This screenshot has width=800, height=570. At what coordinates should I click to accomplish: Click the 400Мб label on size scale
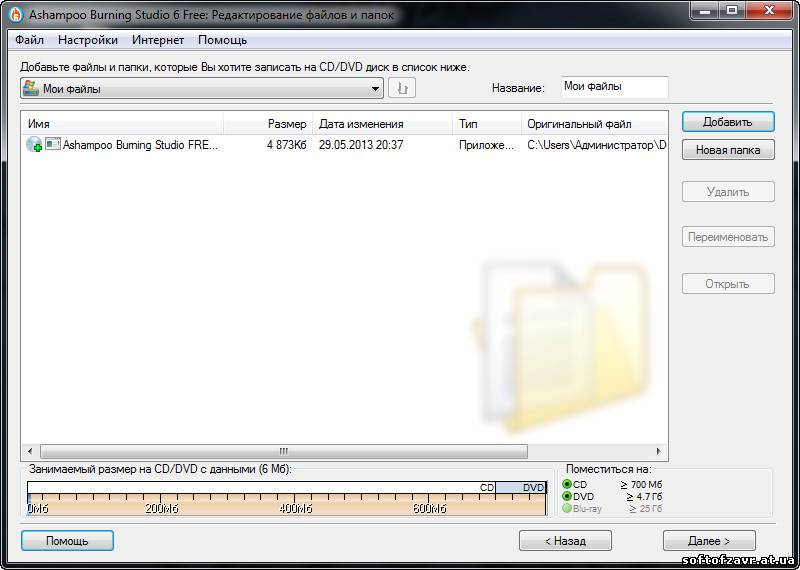(x=296, y=509)
